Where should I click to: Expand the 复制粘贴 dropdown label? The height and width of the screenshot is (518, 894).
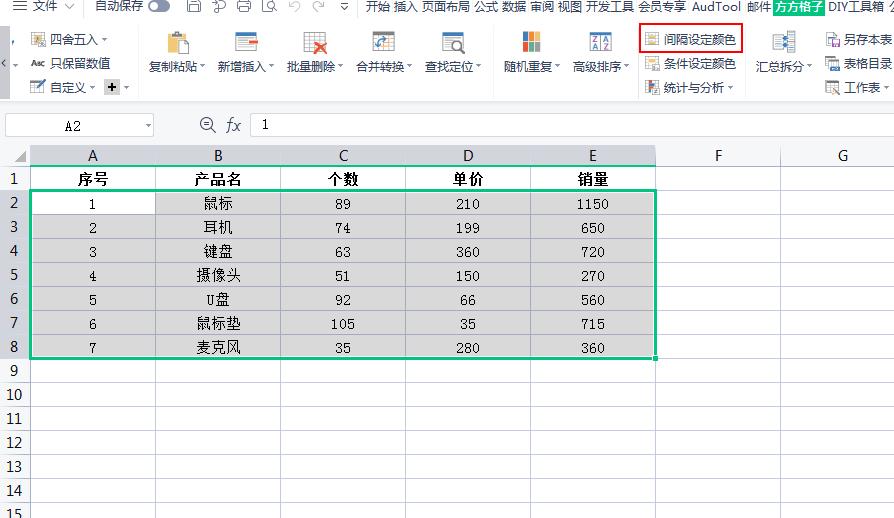tap(177, 67)
